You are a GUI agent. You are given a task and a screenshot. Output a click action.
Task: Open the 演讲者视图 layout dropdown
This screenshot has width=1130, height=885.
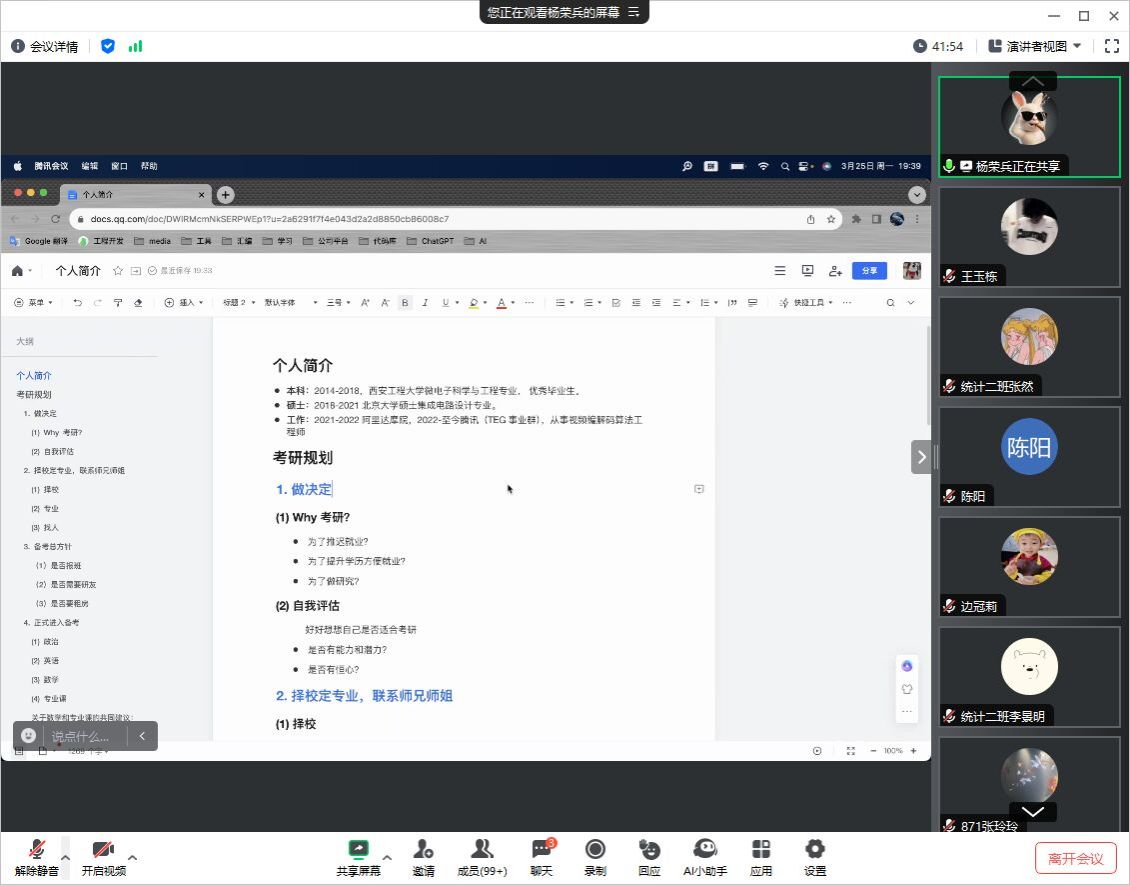point(1035,46)
